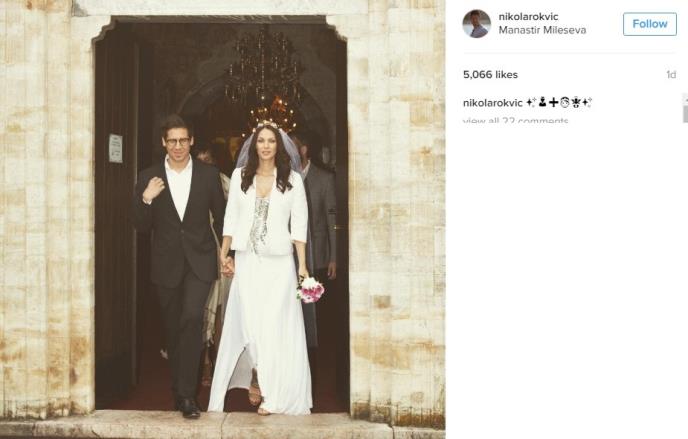Expand view all 22 comments
This screenshot has width=688, height=439.
pos(516,120)
